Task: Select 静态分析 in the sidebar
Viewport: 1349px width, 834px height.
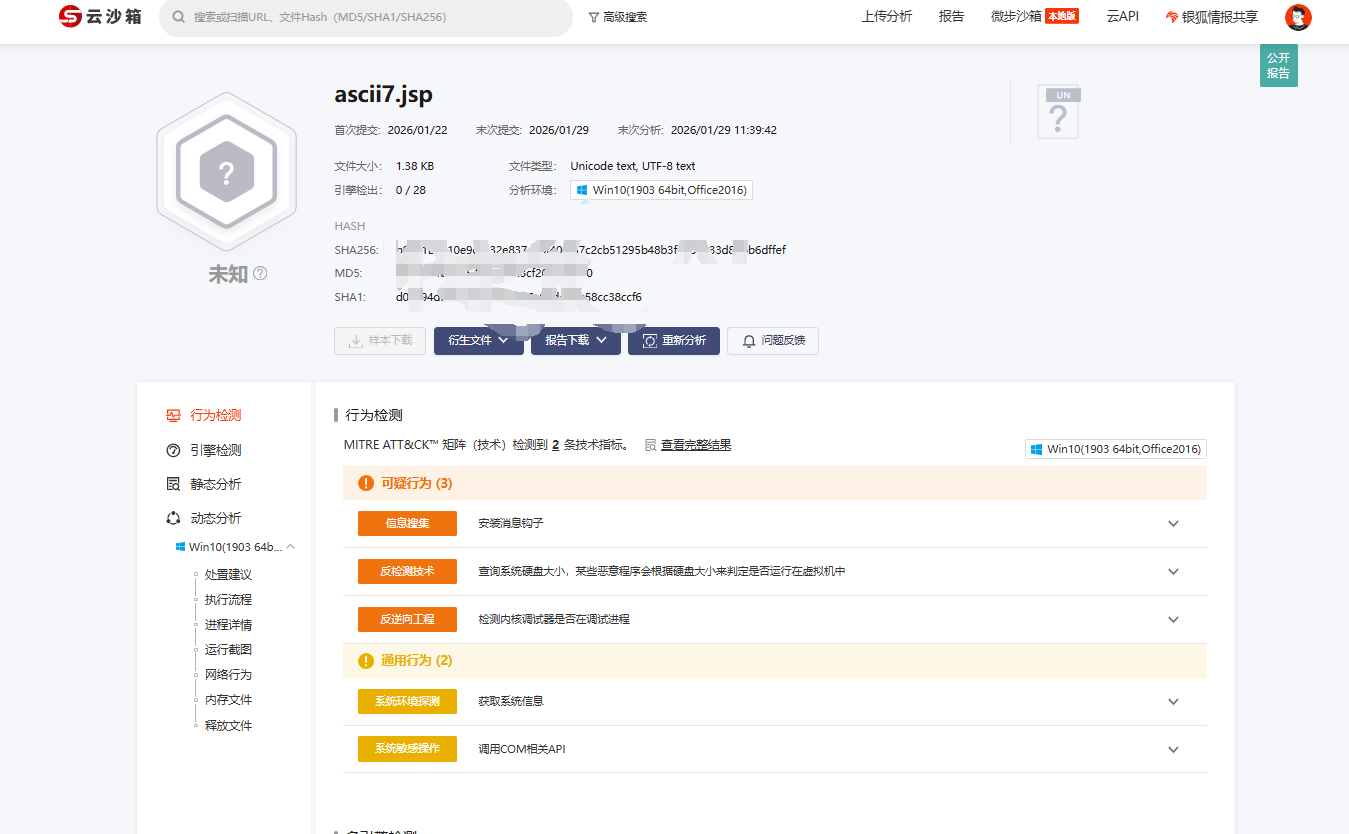Action: point(215,484)
